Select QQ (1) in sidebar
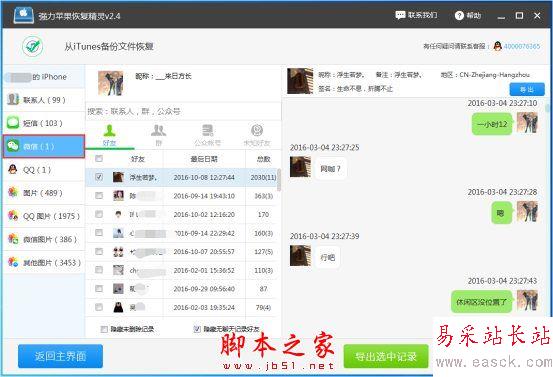Screen dimensions: 553x377 point(44,170)
